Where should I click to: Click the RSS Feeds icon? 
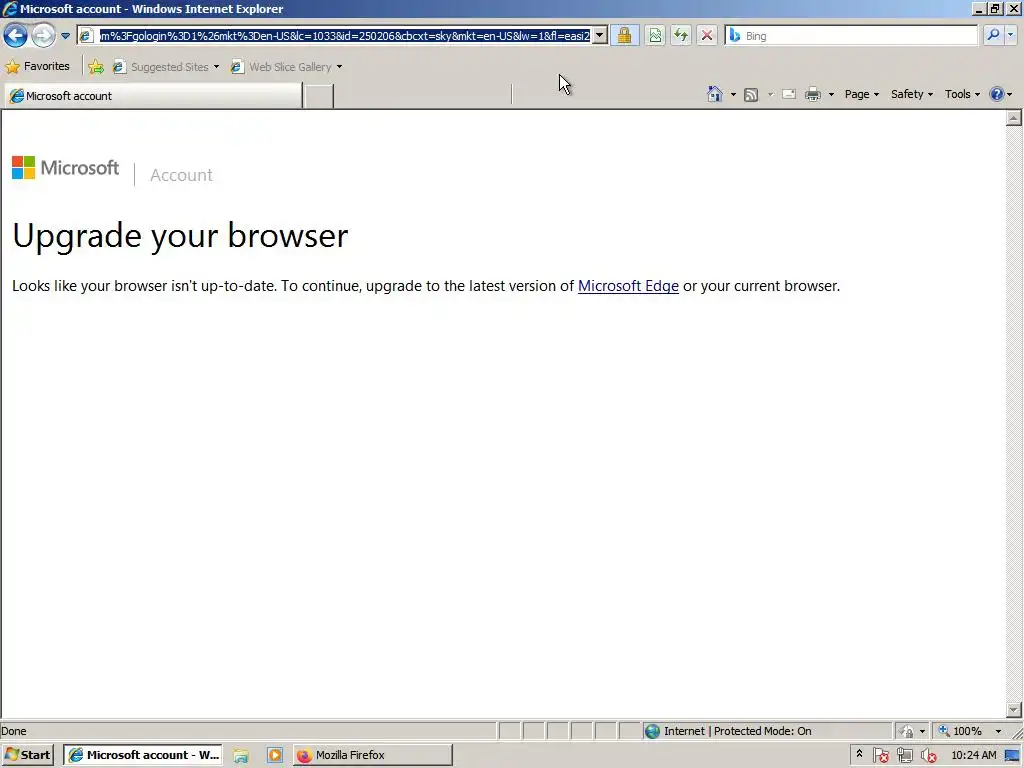(x=751, y=95)
